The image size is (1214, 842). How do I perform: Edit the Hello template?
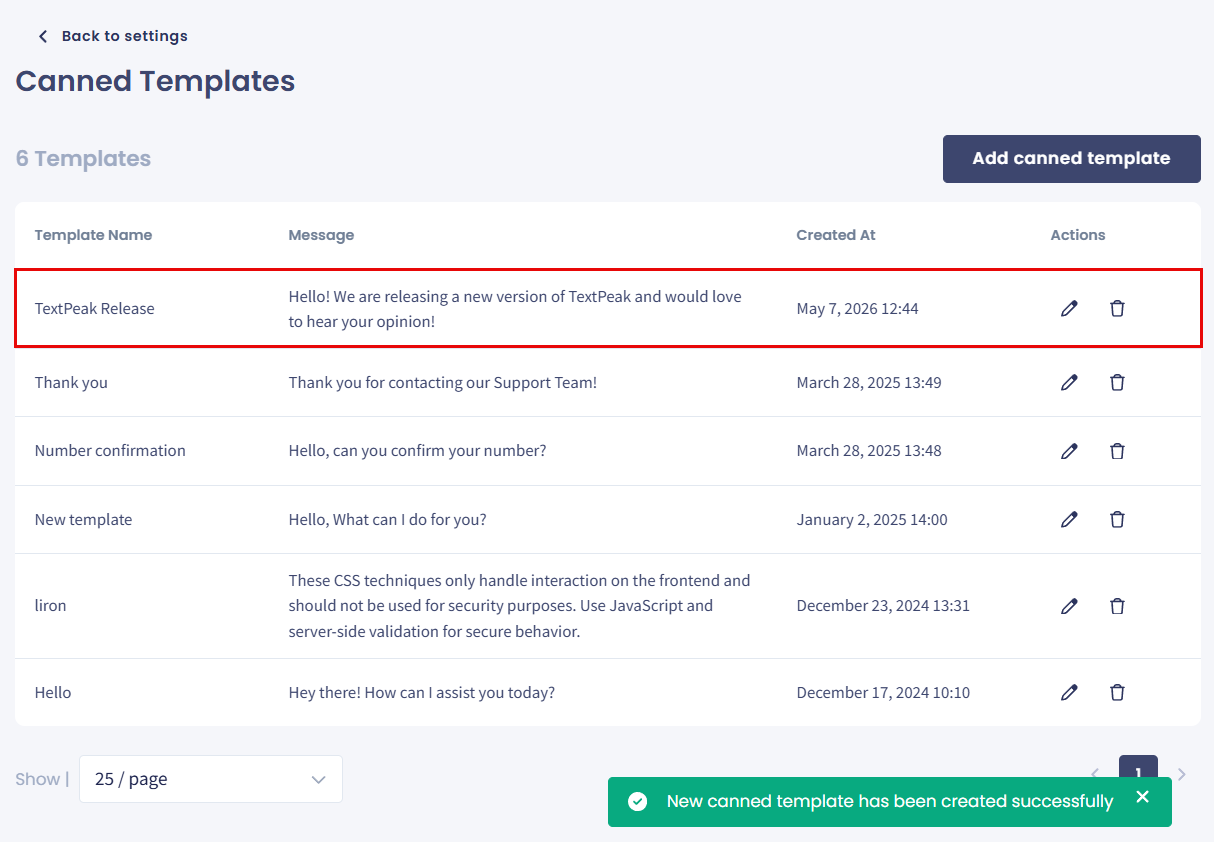pyautogui.click(x=1069, y=693)
